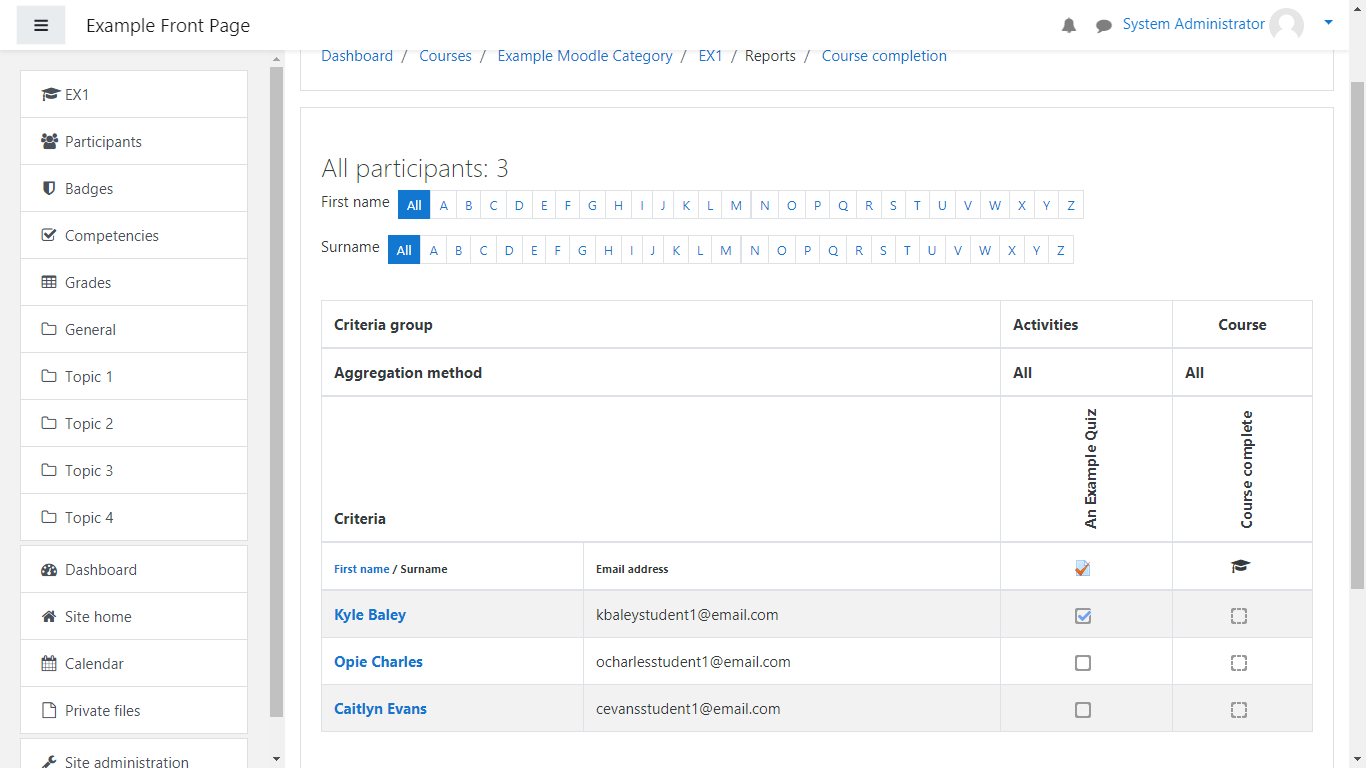Open the notifications bell icon
The height and width of the screenshot is (768, 1366).
[1069, 26]
